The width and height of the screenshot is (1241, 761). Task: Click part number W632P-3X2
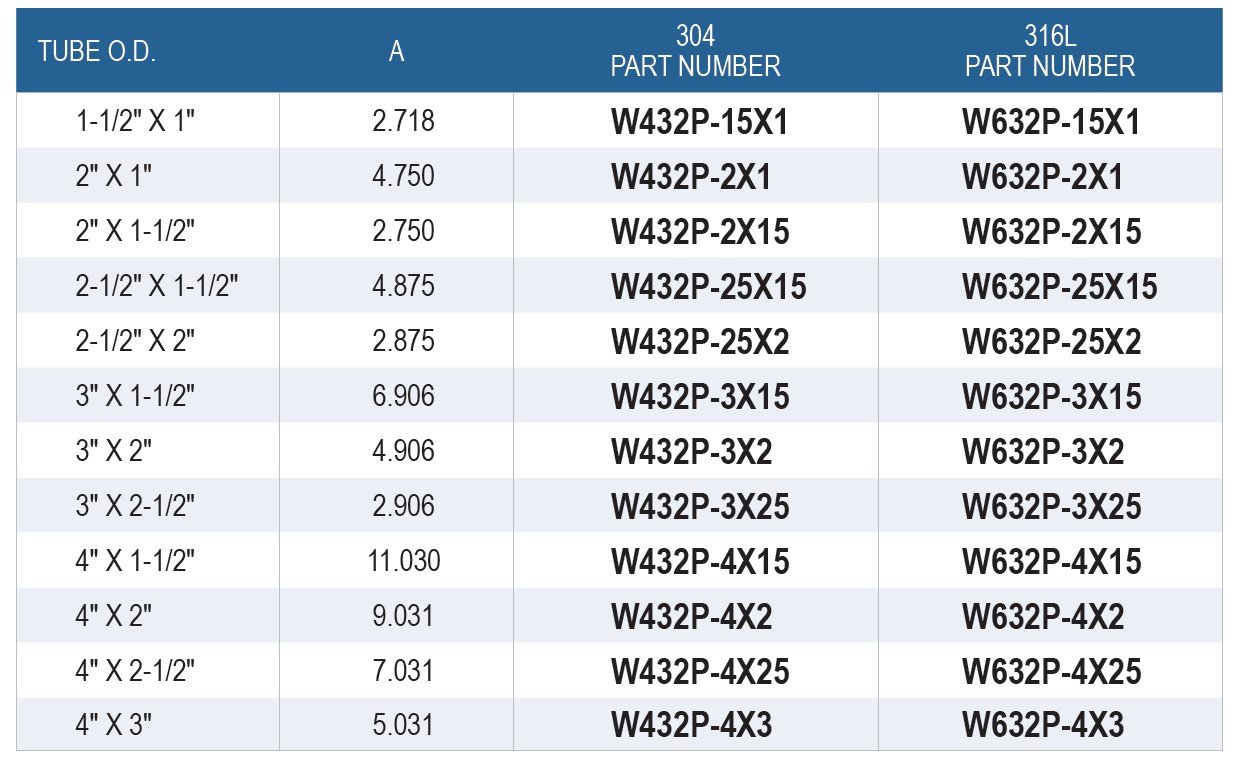coord(1043,453)
